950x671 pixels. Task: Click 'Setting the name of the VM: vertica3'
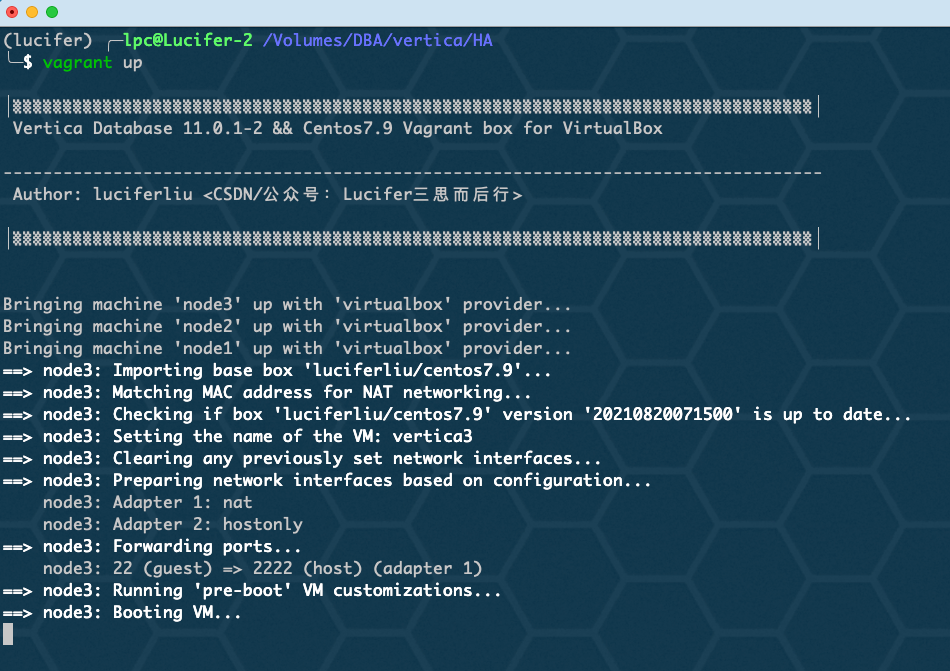pos(238,436)
